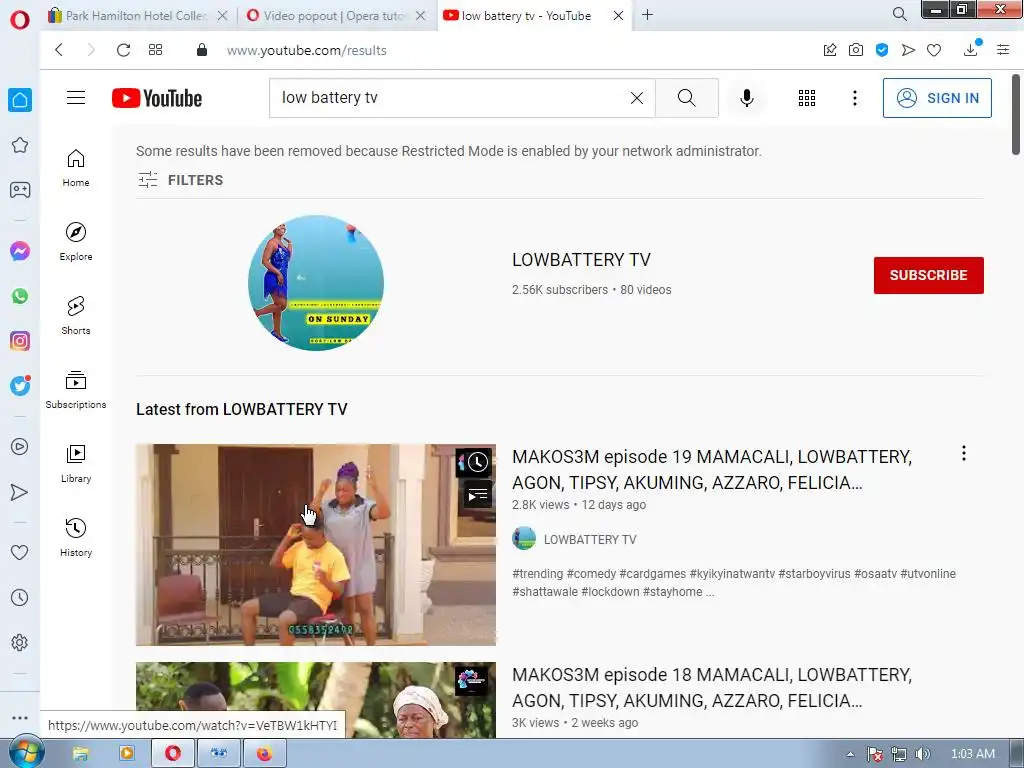The height and width of the screenshot is (768, 1024).
Task: Open Twitter in the Opera sidebar
Action: (20, 386)
